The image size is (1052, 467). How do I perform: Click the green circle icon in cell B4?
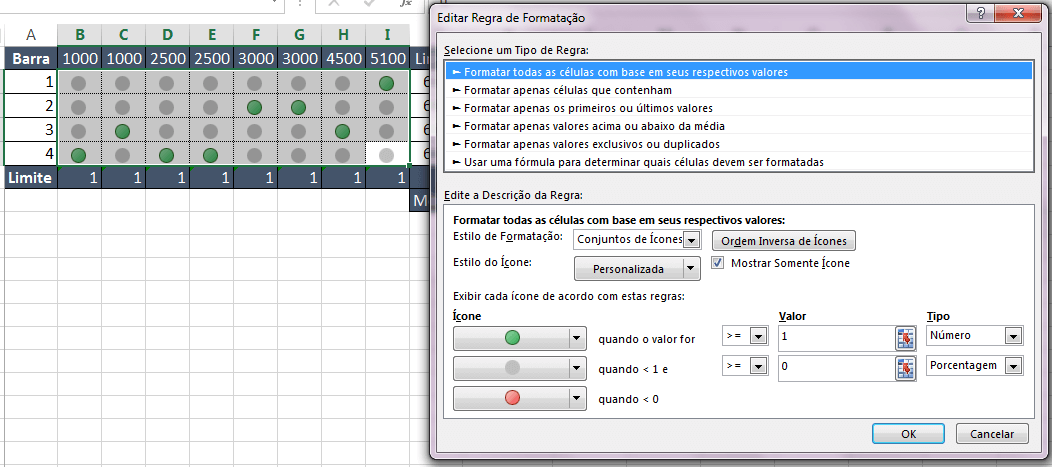tap(79, 155)
